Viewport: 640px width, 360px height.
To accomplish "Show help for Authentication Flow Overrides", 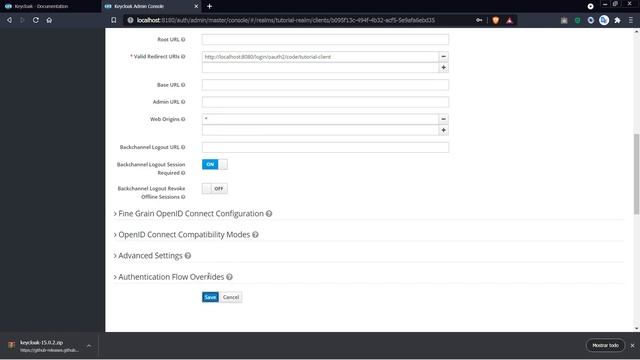I will click(x=229, y=277).
